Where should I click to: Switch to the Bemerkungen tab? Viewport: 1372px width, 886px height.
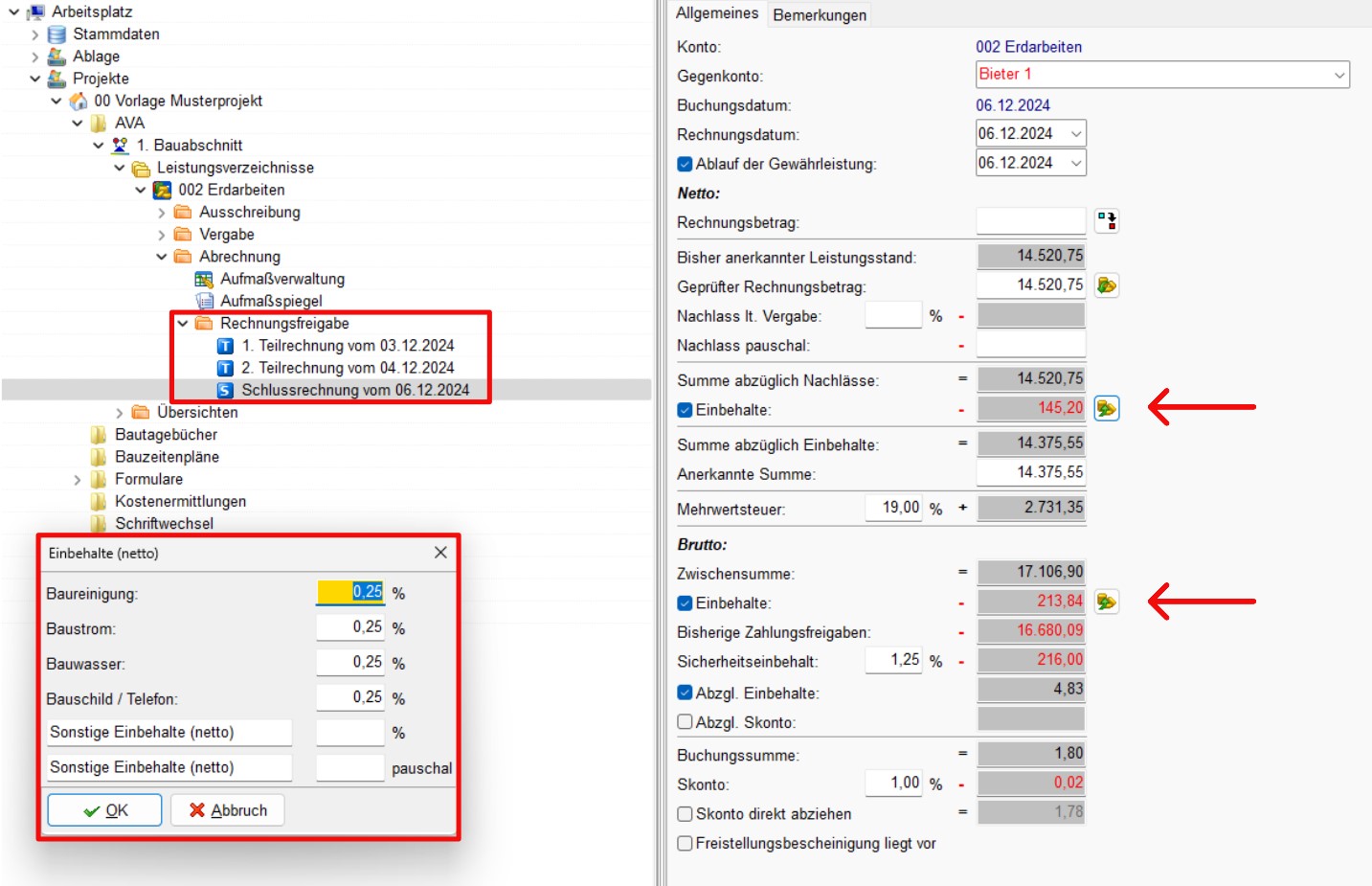click(x=820, y=14)
